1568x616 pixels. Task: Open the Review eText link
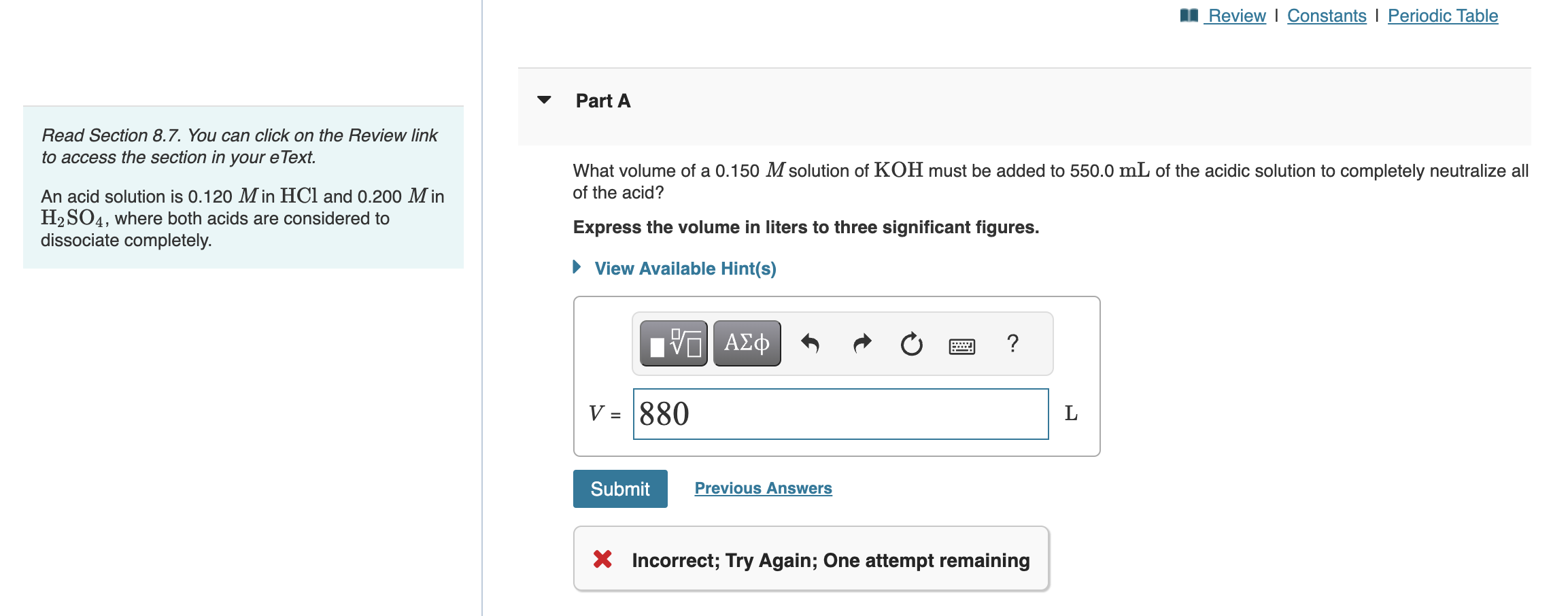coord(1235,15)
